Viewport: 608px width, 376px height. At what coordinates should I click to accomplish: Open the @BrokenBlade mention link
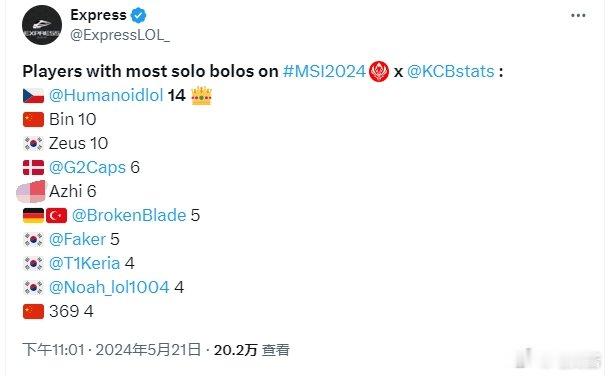129,216
